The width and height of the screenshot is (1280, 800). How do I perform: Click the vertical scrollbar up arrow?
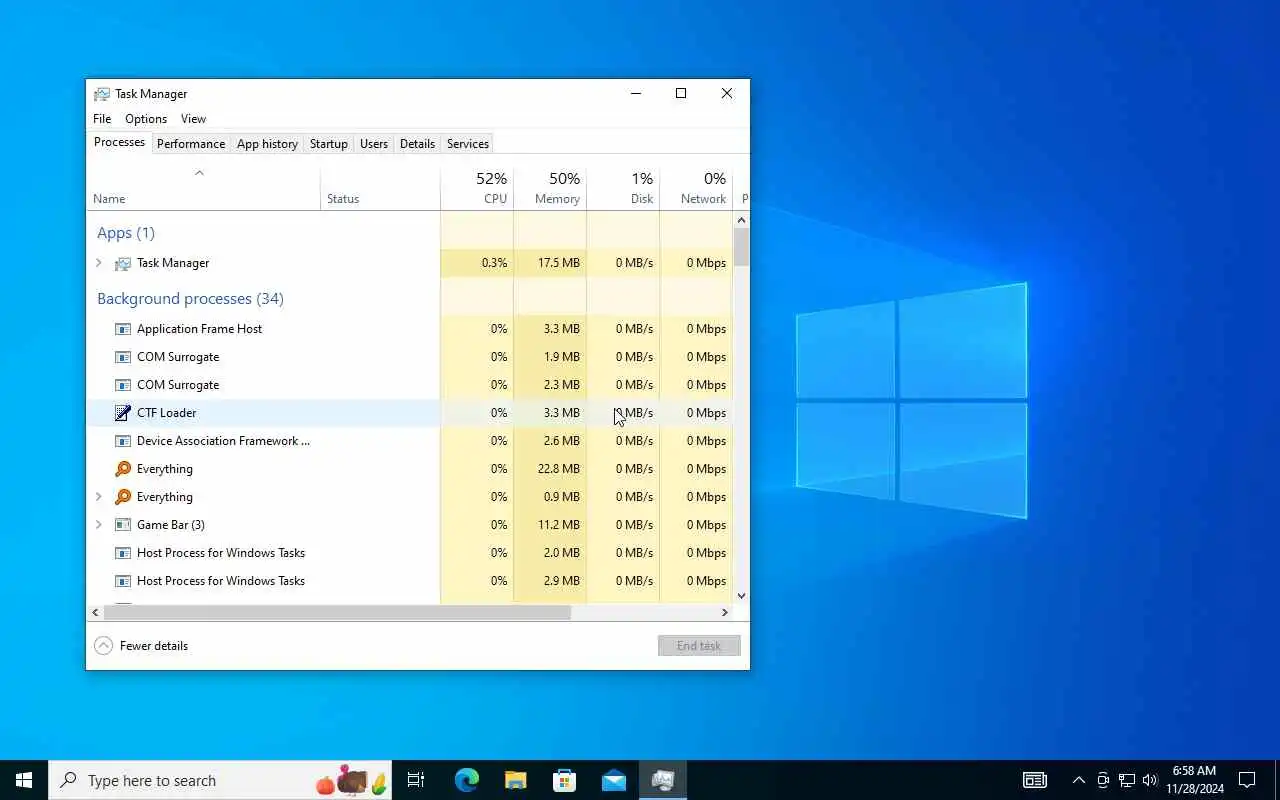pyautogui.click(x=741, y=220)
